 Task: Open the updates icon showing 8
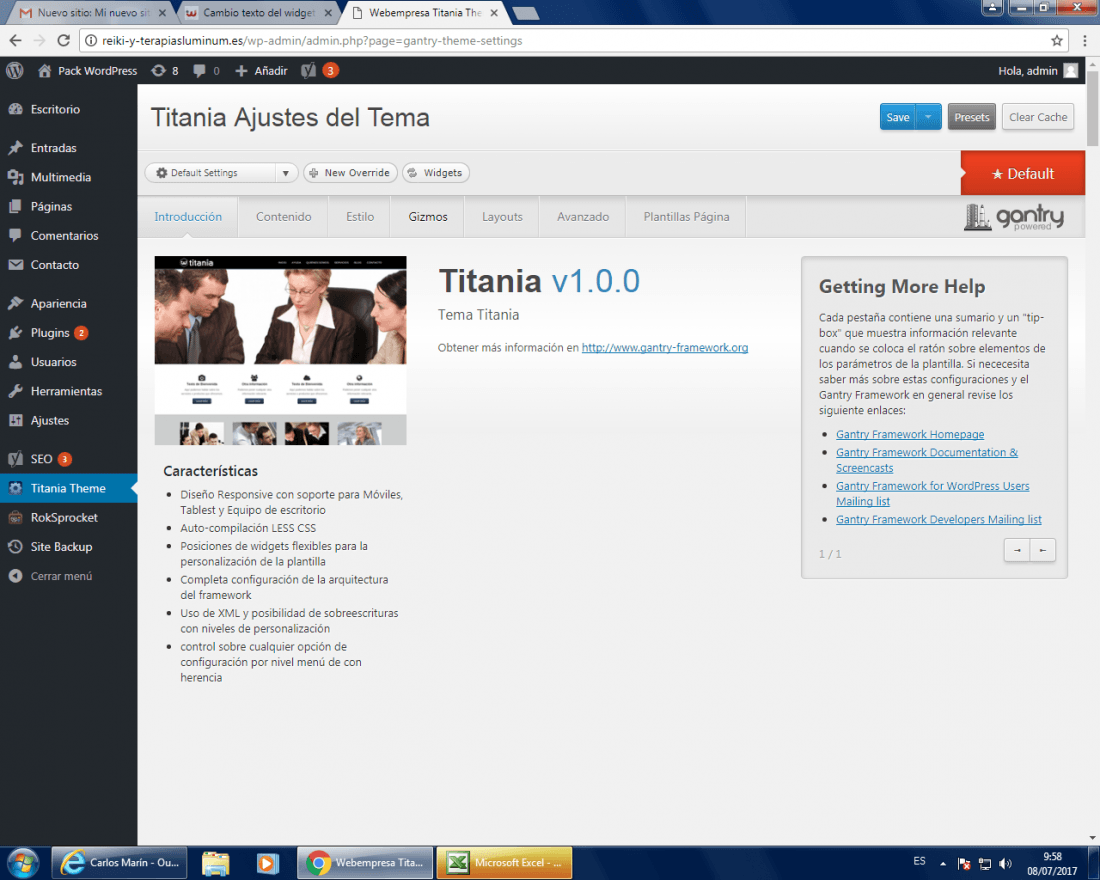[x=165, y=71]
